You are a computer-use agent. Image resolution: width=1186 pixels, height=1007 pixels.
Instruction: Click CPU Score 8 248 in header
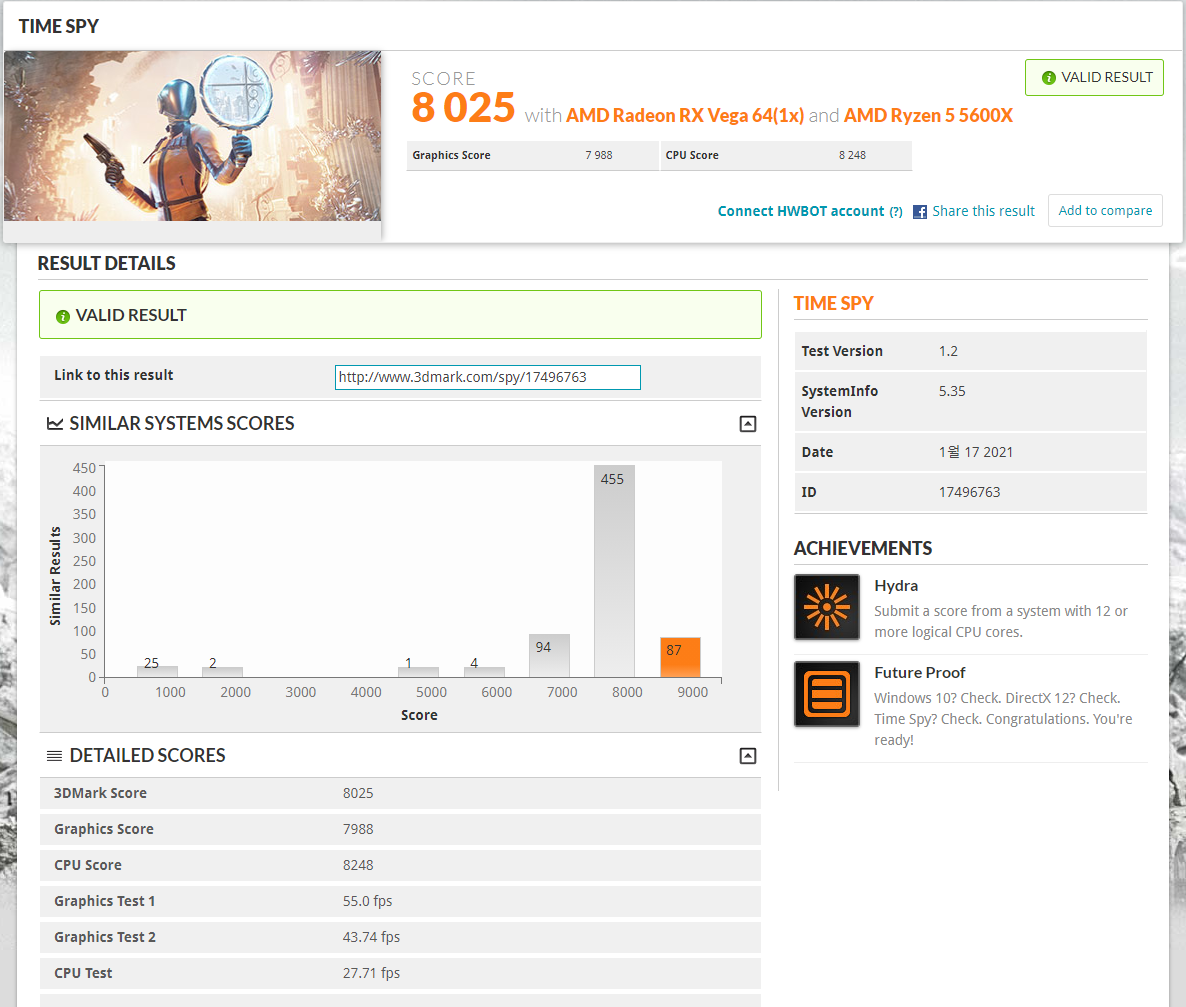[x=787, y=155]
